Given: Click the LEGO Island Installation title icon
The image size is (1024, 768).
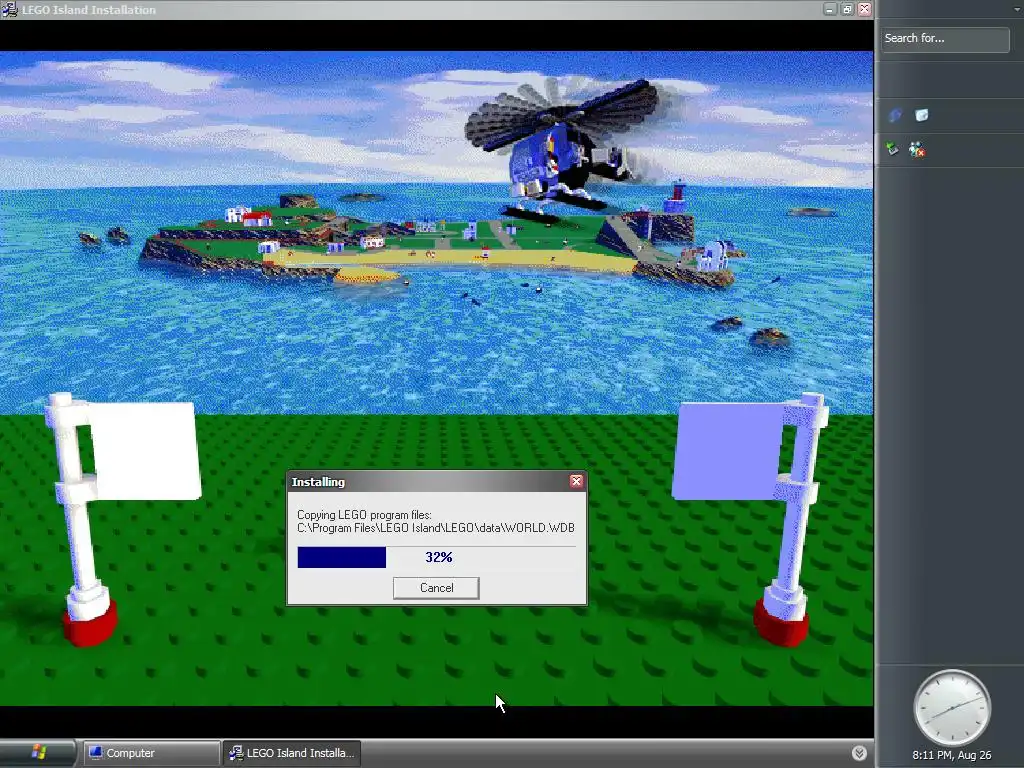Looking at the screenshot, I should pos(9,9).
